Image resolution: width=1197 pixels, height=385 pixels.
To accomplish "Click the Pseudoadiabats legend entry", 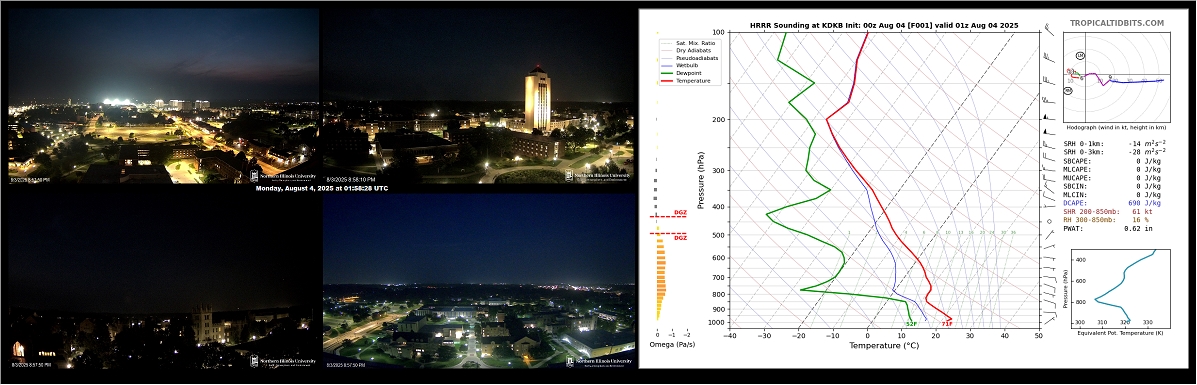I will click(689, 58).
